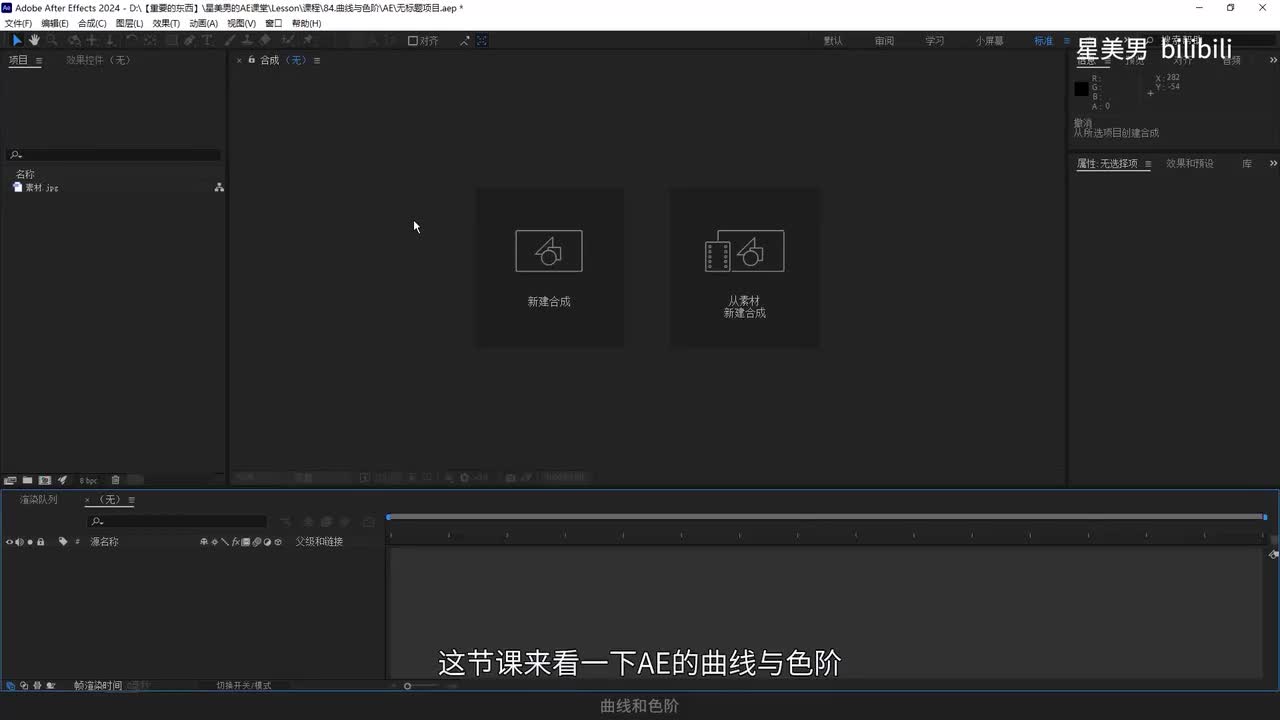
Task: Click 切换开关/模式 in timeline
Action: [244, 686]
